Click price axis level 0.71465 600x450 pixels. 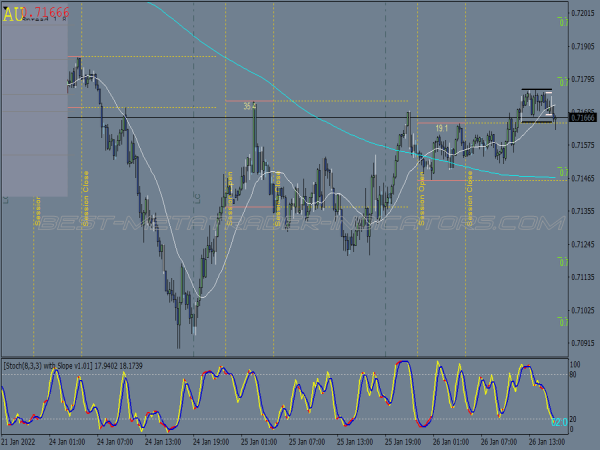pos(583,178)
